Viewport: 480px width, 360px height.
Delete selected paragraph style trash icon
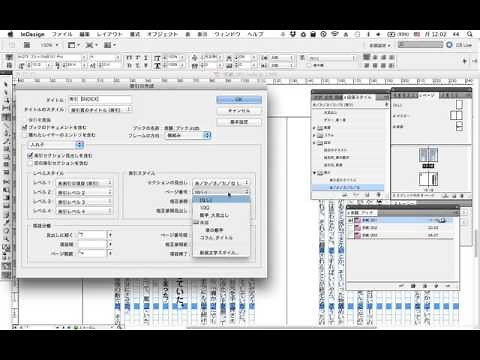click(379, 194)
